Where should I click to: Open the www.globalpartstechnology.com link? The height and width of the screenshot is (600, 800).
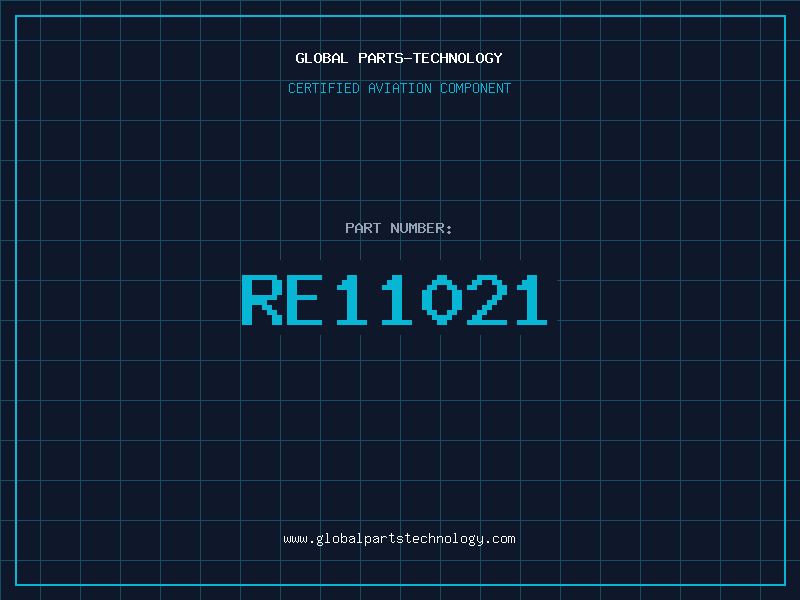pos(399,539)
